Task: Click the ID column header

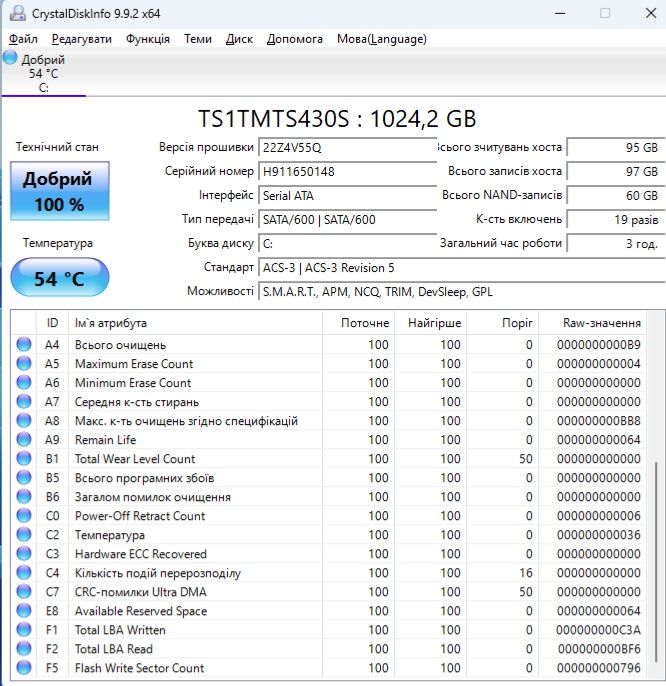Action: (52, 323)
